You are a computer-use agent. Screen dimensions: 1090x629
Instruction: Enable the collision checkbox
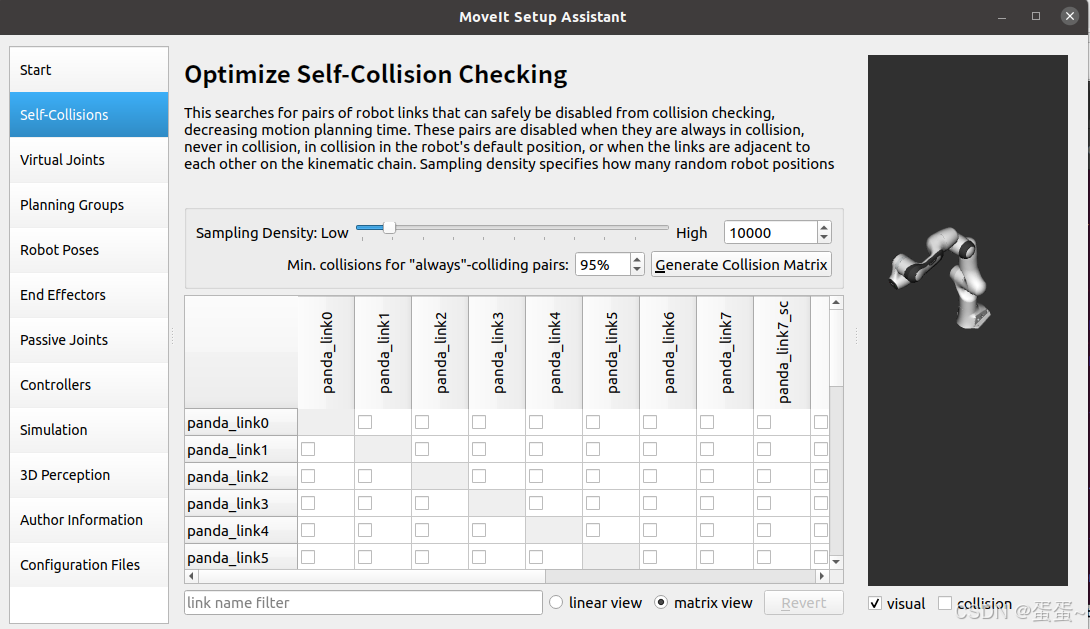click(x=945, y=603)
